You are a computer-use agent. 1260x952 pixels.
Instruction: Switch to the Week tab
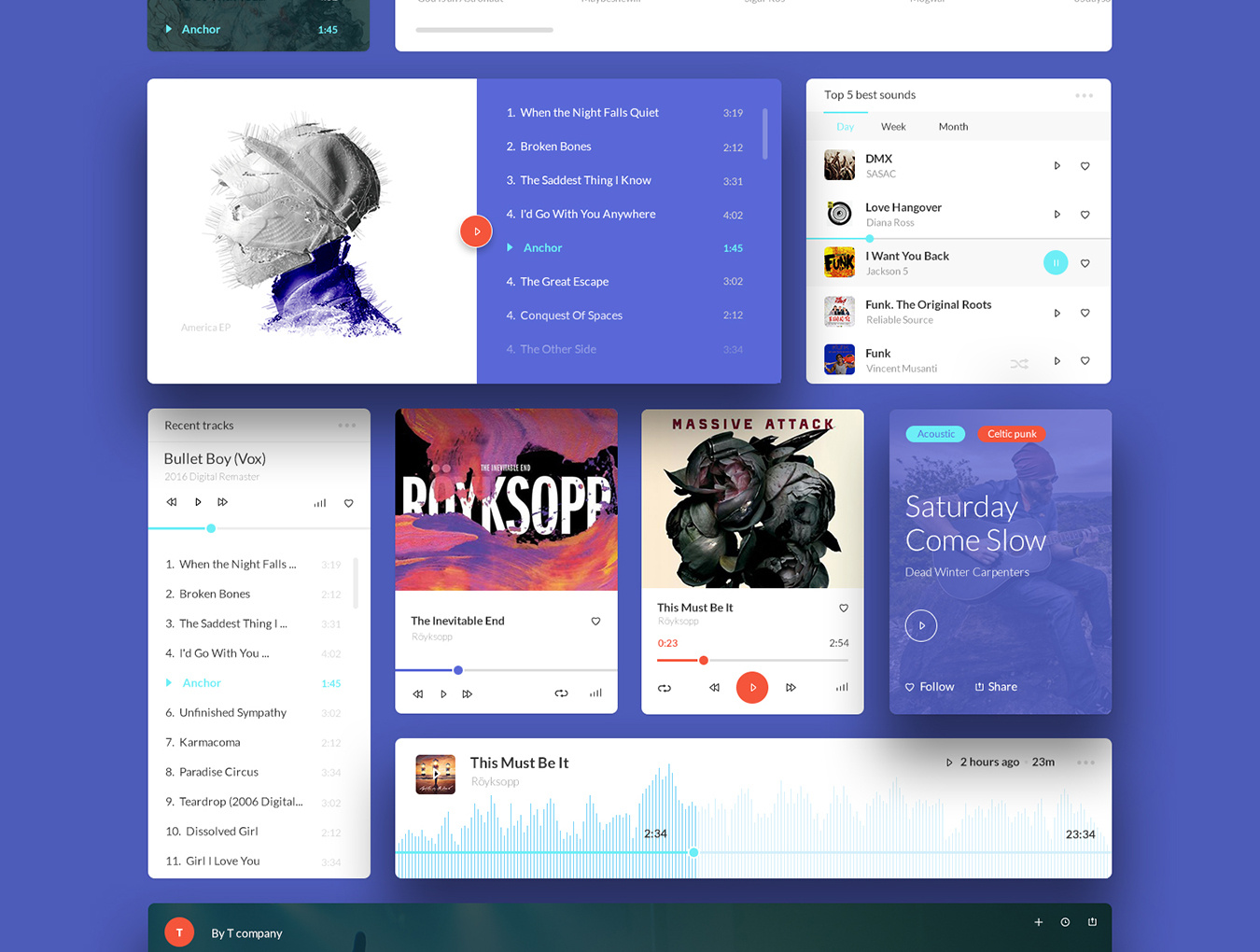(893, 127)
